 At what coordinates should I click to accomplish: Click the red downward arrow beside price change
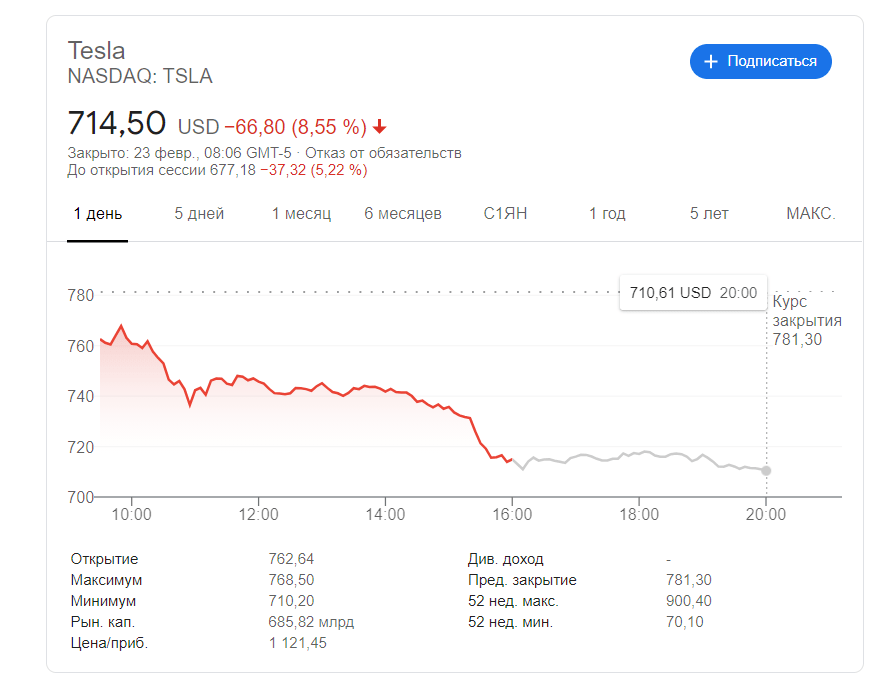pos(381,125)
